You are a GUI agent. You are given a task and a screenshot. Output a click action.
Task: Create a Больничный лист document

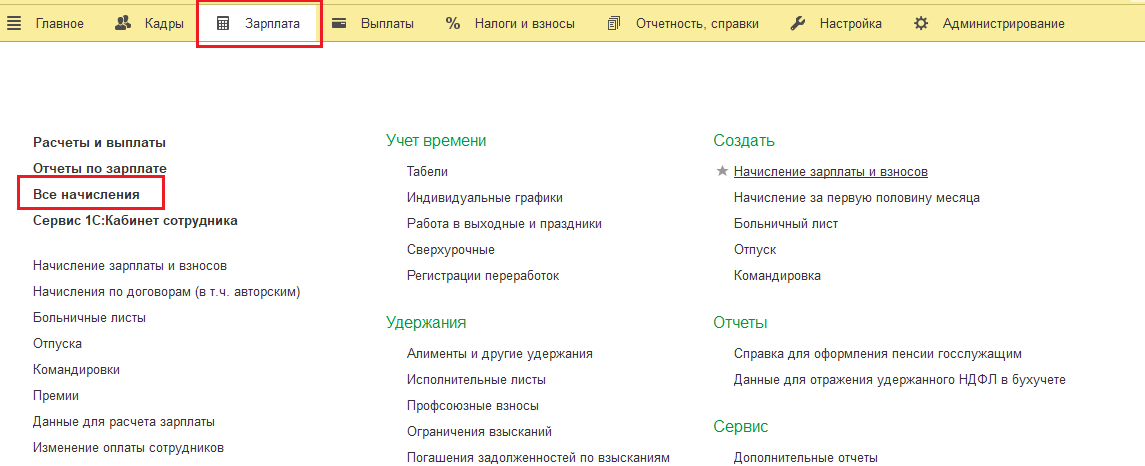coord(786,224)
